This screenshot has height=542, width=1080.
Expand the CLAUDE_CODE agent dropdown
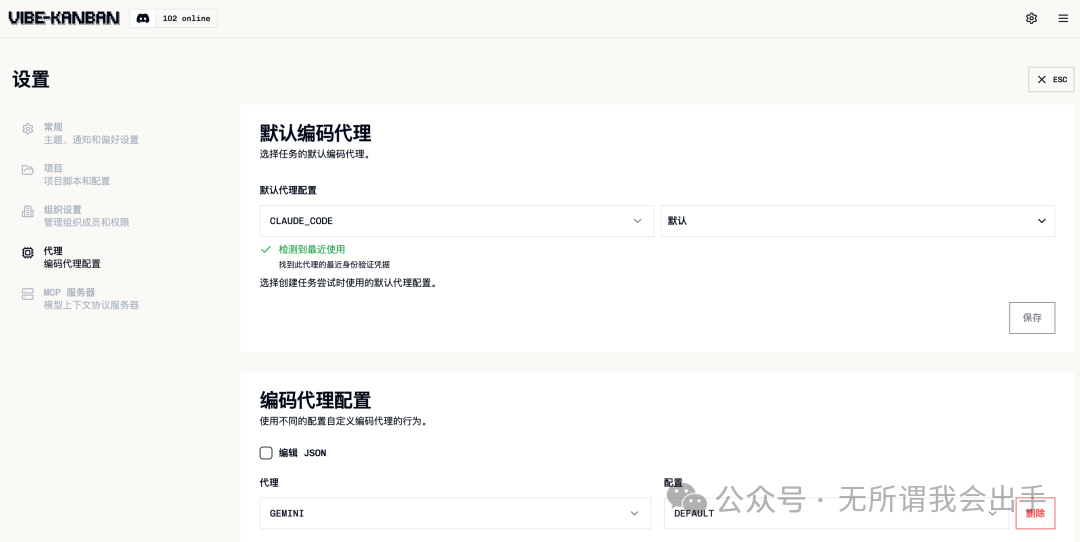[x=456, y=221]
